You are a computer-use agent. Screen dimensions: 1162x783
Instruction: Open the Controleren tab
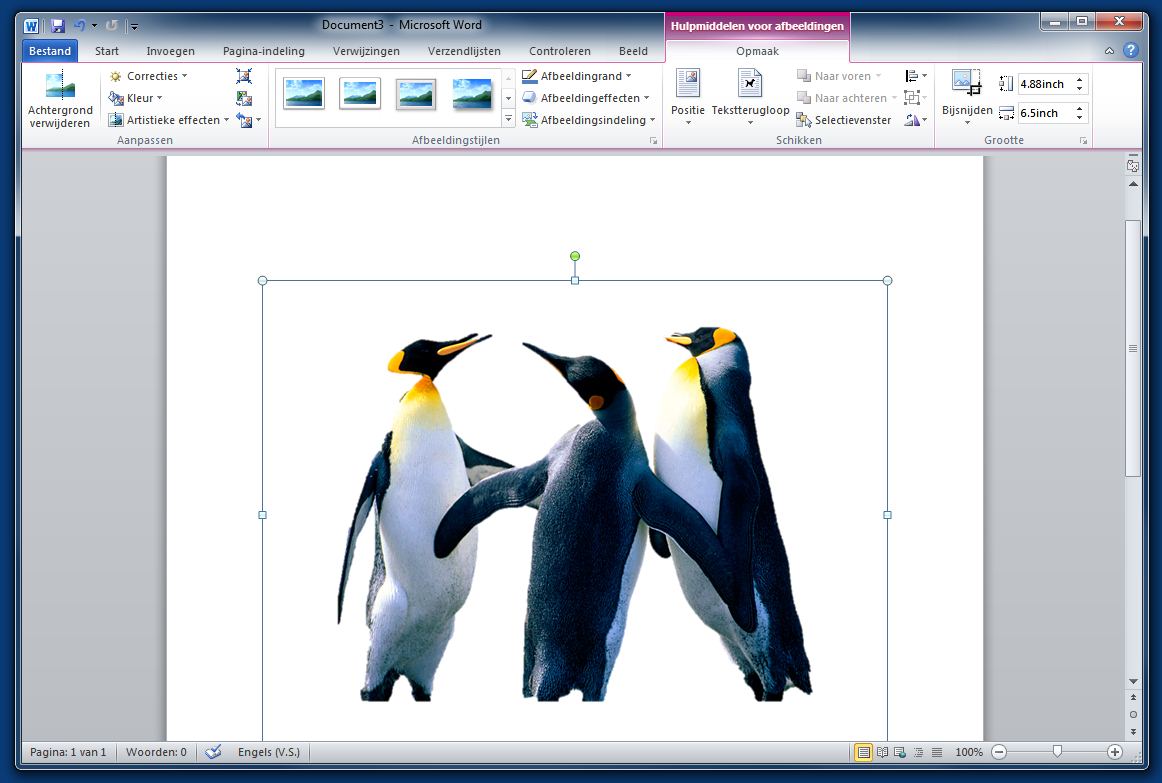560,51
